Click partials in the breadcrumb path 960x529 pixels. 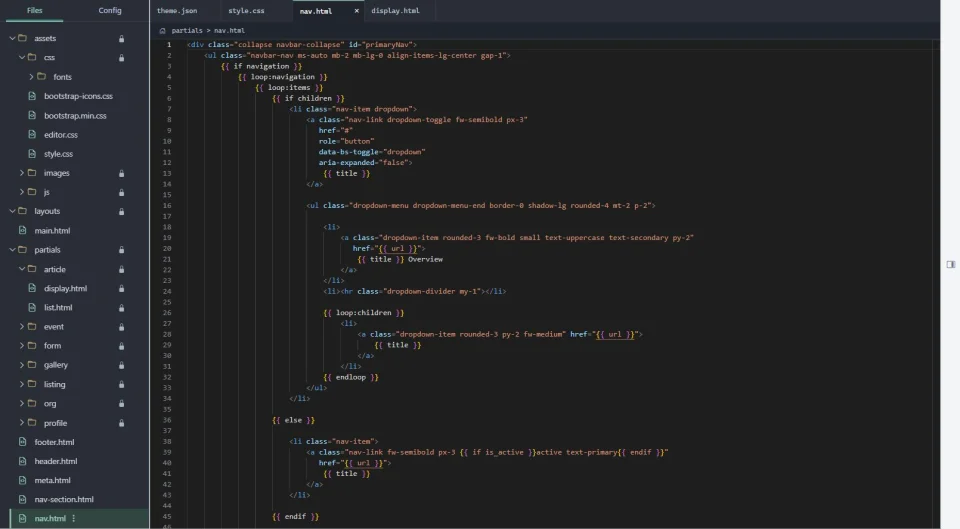(187, 30)
